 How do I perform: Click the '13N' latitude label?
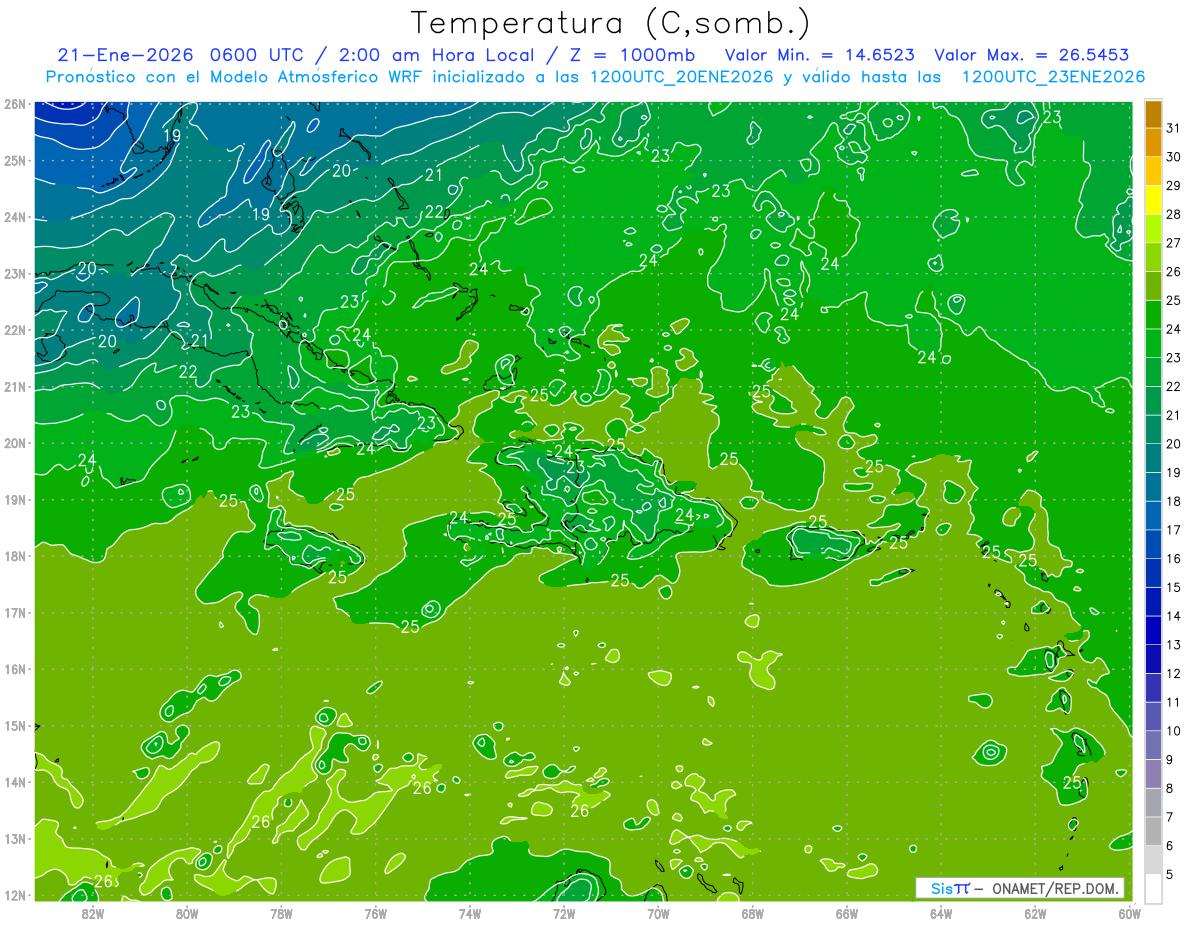click(x=14, y=839)
